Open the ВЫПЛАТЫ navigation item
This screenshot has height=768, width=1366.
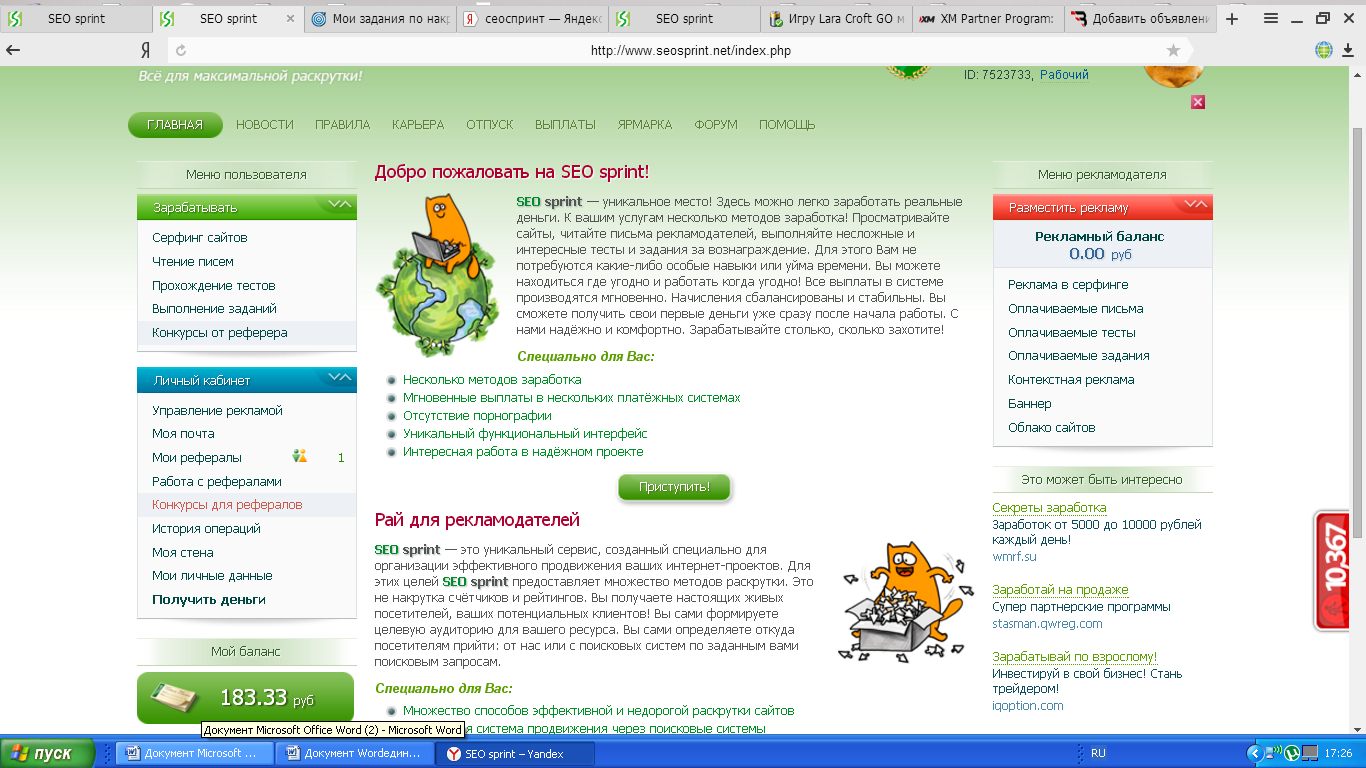(565, 125)
